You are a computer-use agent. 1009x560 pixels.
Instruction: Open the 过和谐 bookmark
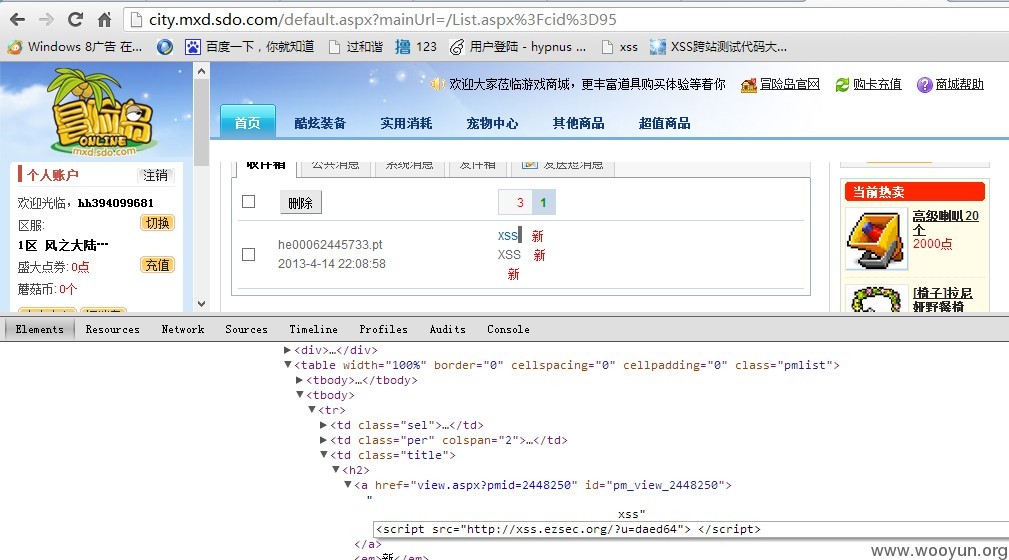[x=355, y=46]
